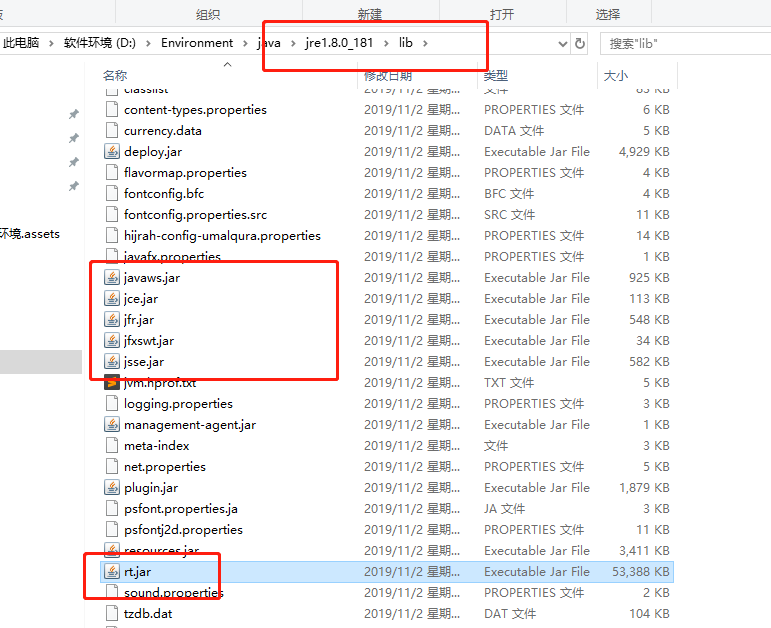Click the fontconfig.properties.src file icon
The image size is (771, 628).
pyautogui.click(x=112, y=214)
